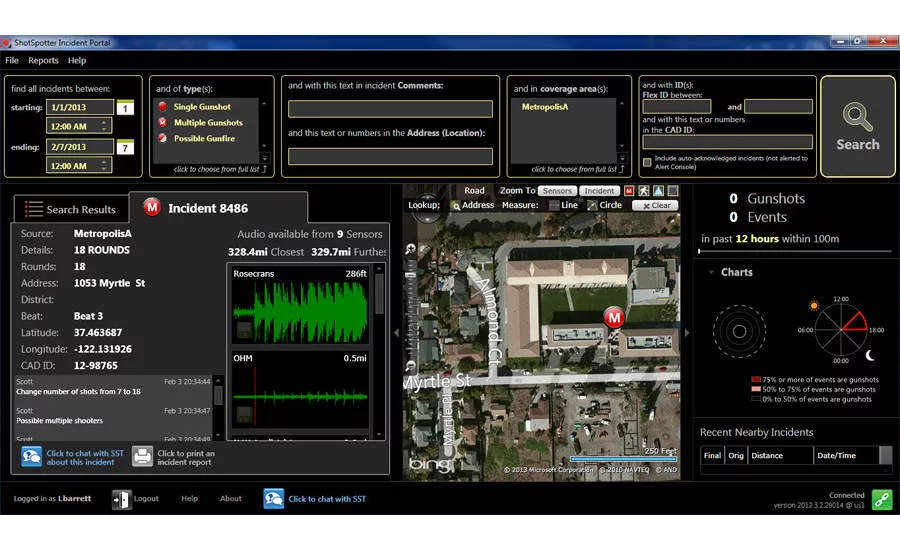Click the second Flex ID field

778,106
